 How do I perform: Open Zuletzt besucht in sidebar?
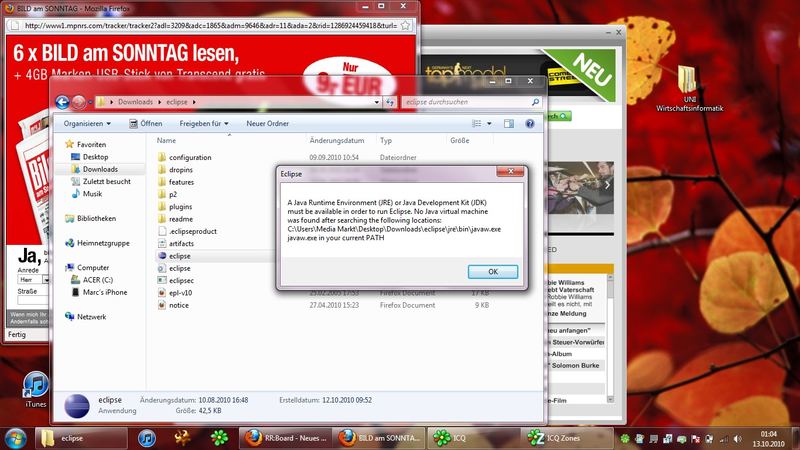(107, 181)
